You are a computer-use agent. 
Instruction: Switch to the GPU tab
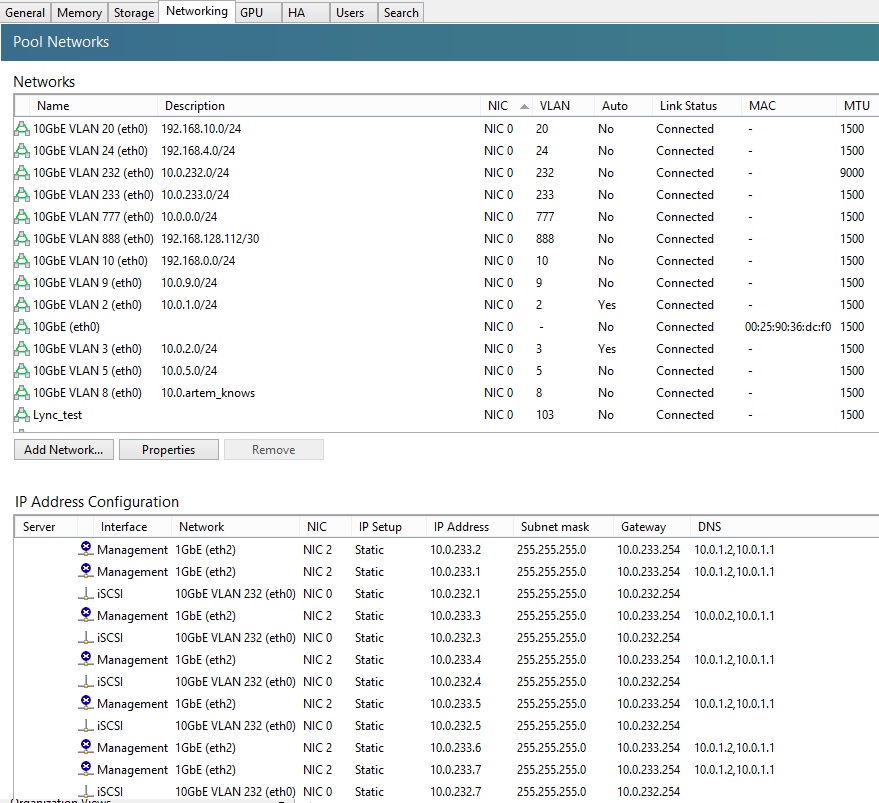coord(256,12)
